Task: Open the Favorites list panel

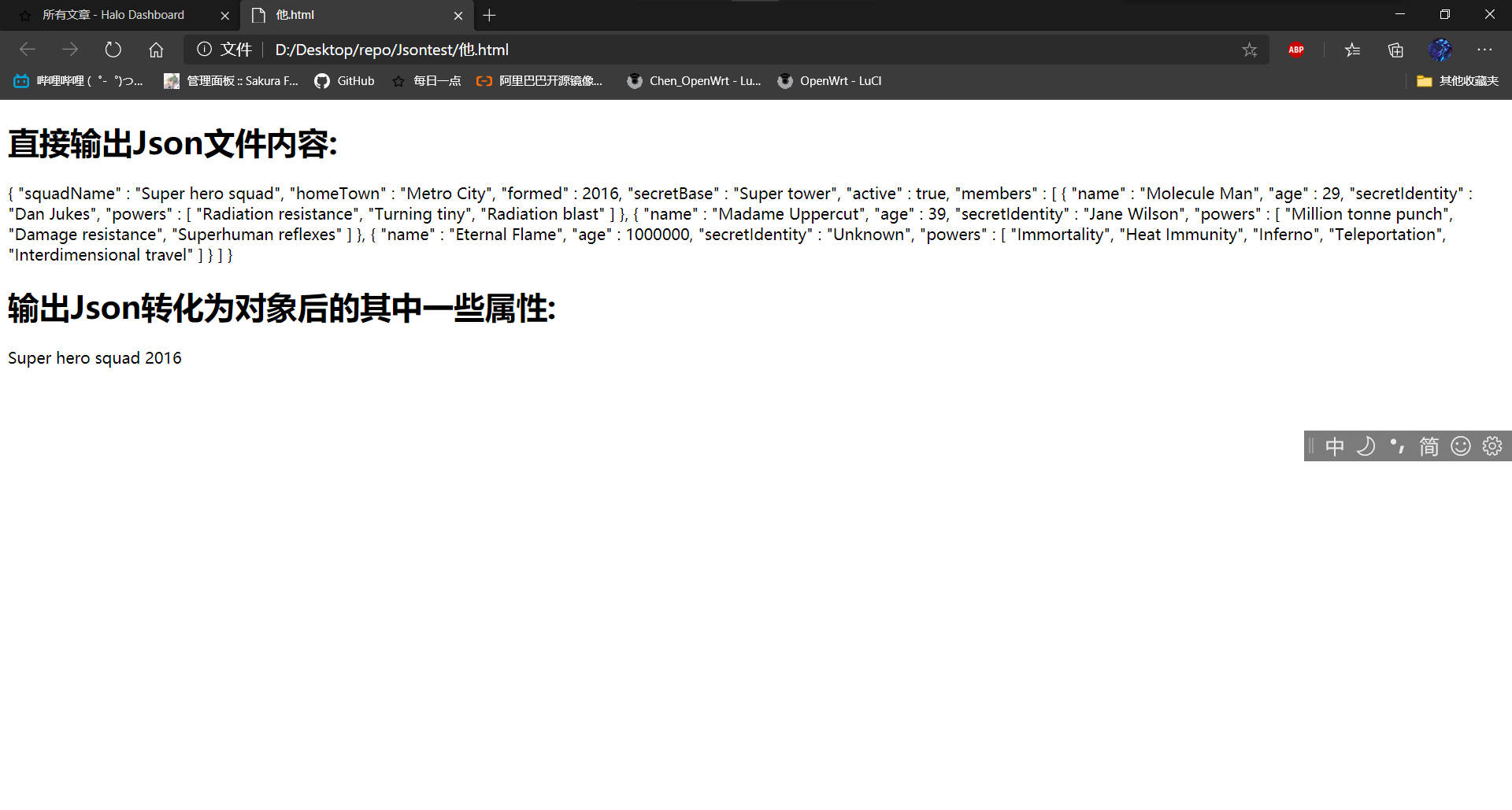Action: pos(1352,50)
